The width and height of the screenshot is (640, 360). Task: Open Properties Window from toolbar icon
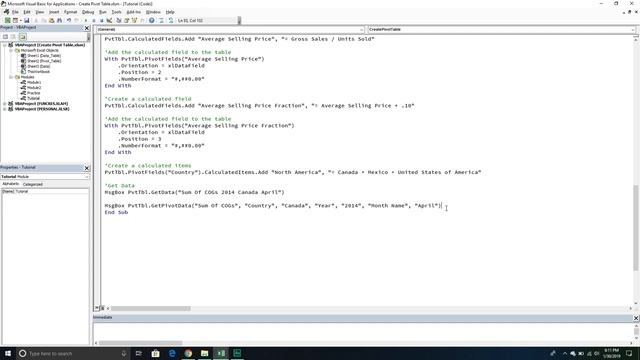click(127, 20)
